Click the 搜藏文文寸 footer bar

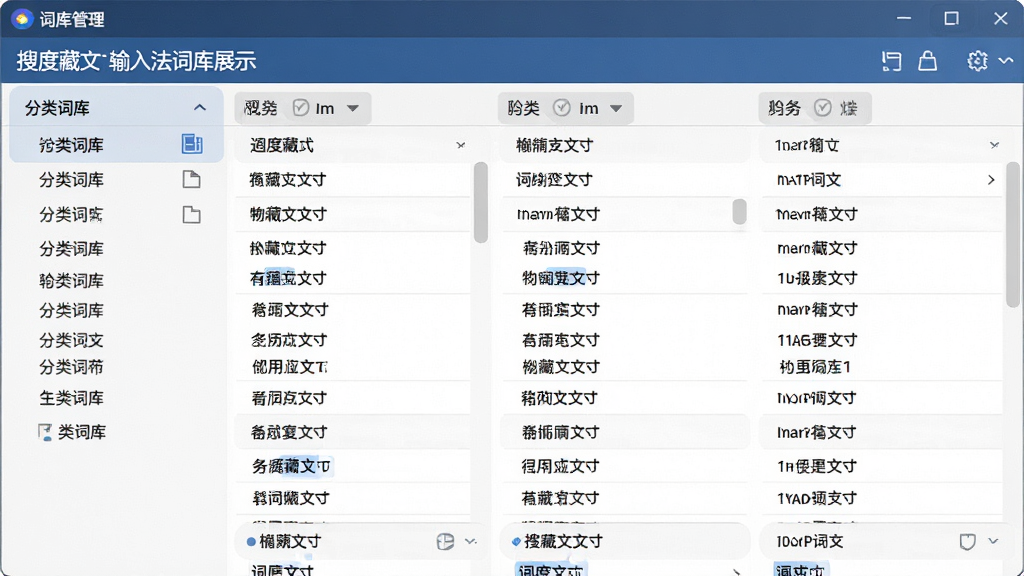[x=624, y=541]
